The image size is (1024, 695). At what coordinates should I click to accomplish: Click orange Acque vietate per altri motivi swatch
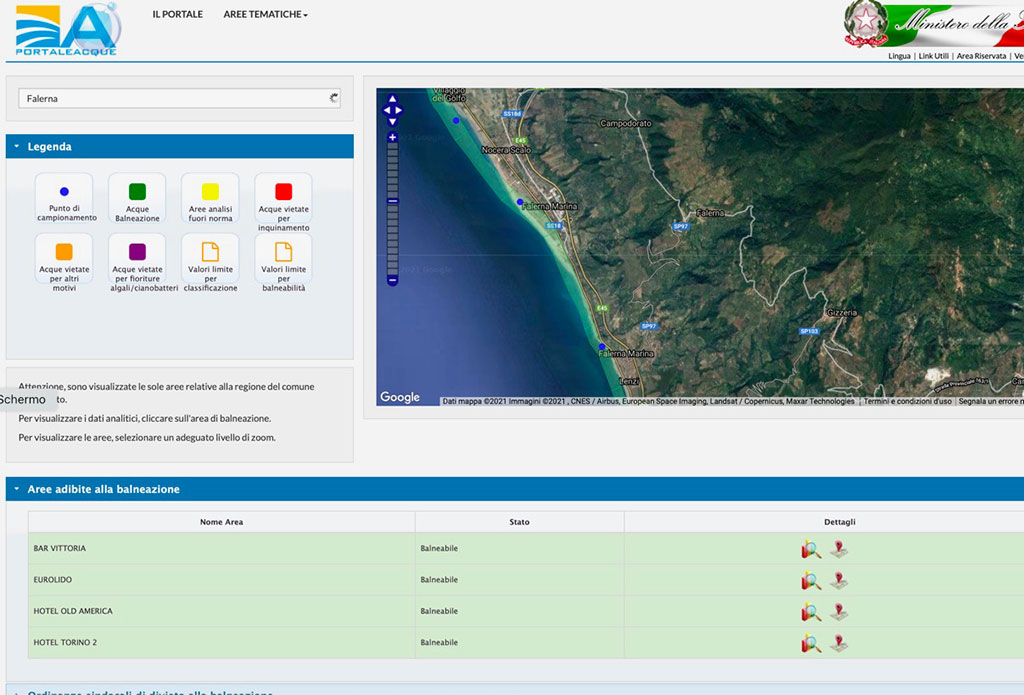click(x=64, y=251)
